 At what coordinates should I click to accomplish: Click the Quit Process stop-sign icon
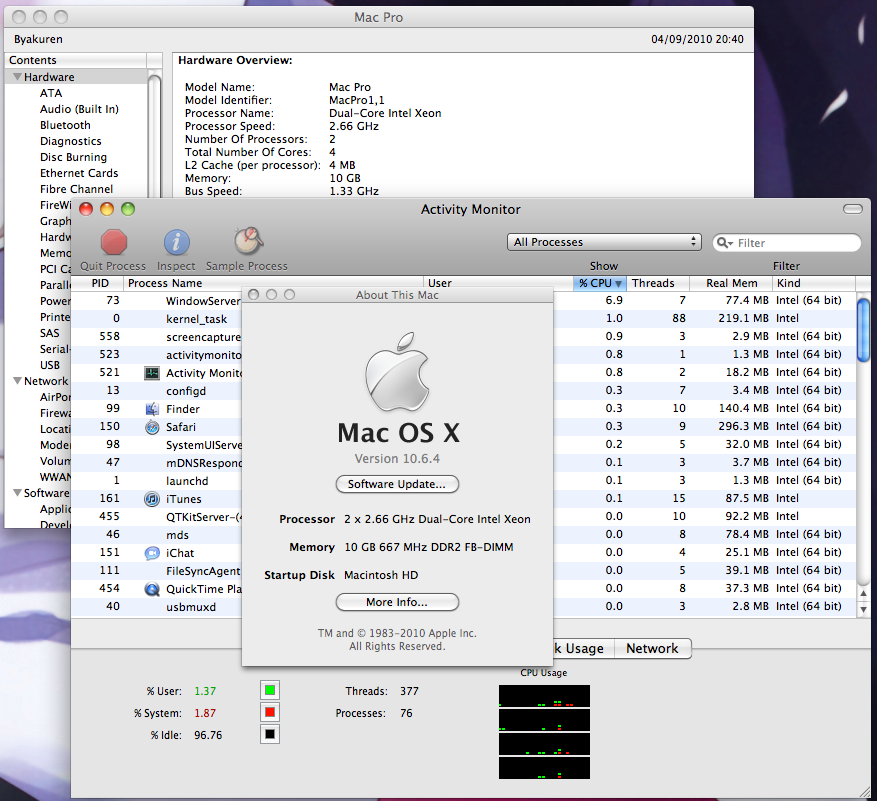tap(114, 243)
